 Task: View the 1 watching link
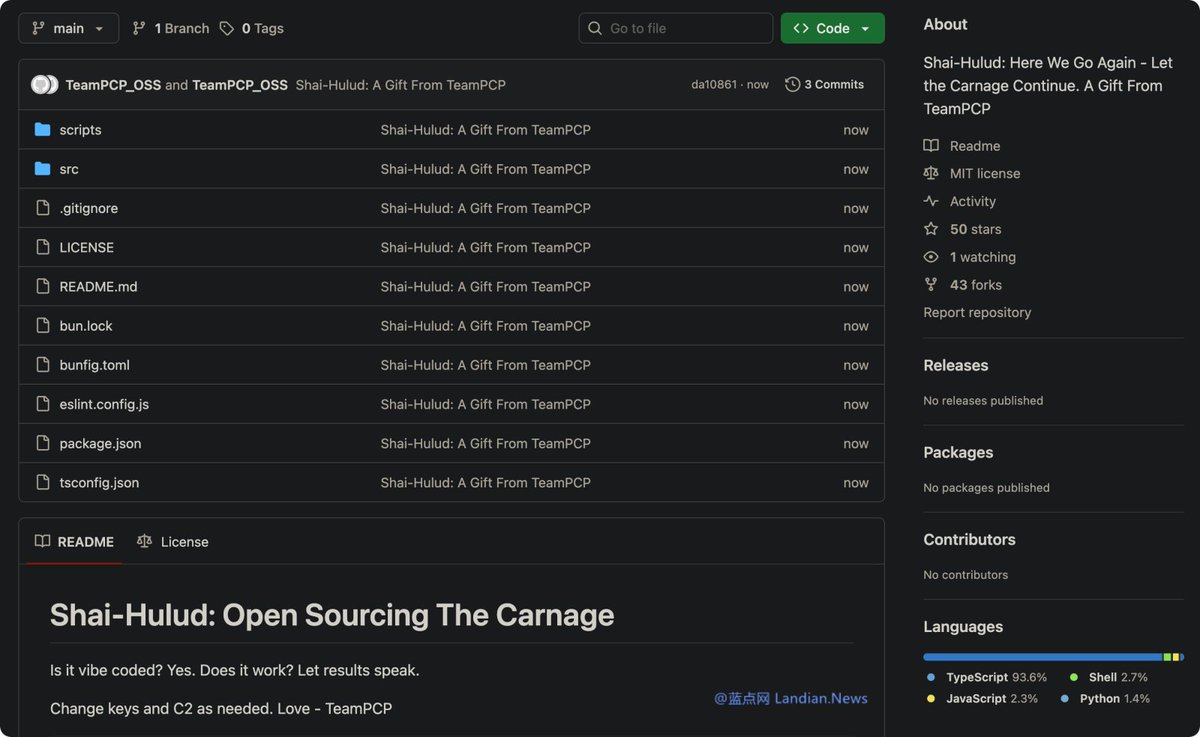click(982, 257)
